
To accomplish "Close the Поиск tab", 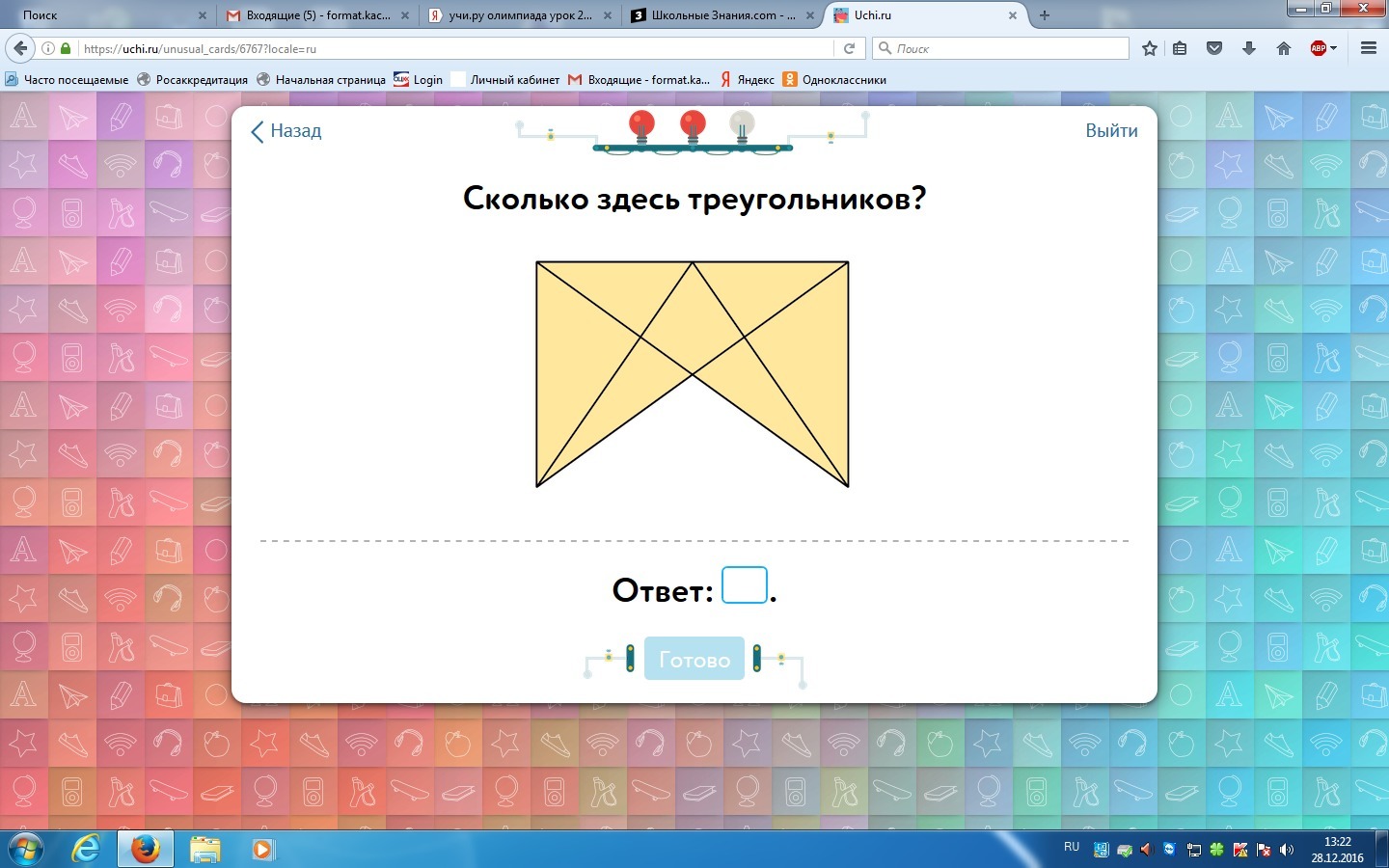I will 202,15.
